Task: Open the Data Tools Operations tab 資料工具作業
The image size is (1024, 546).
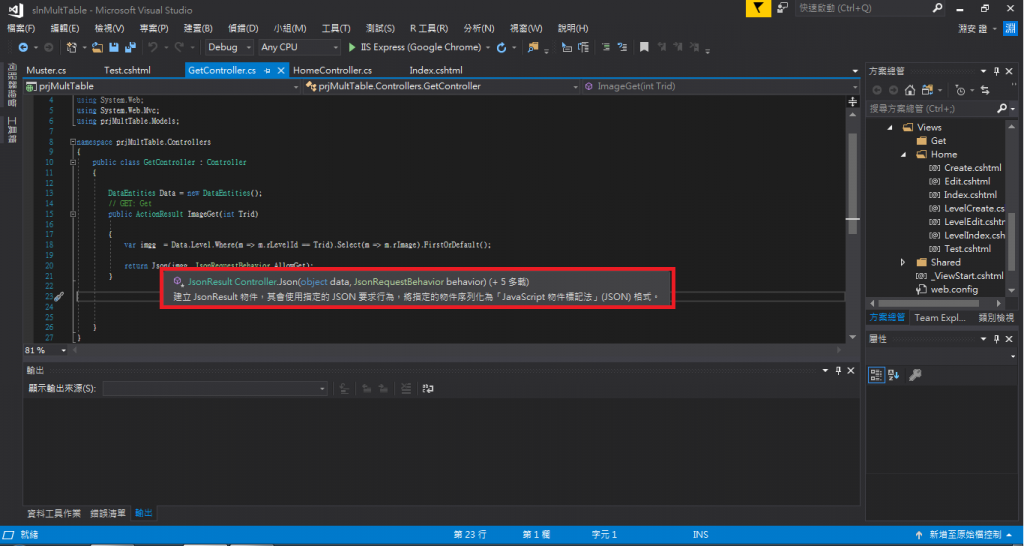Action: [54, 513]
